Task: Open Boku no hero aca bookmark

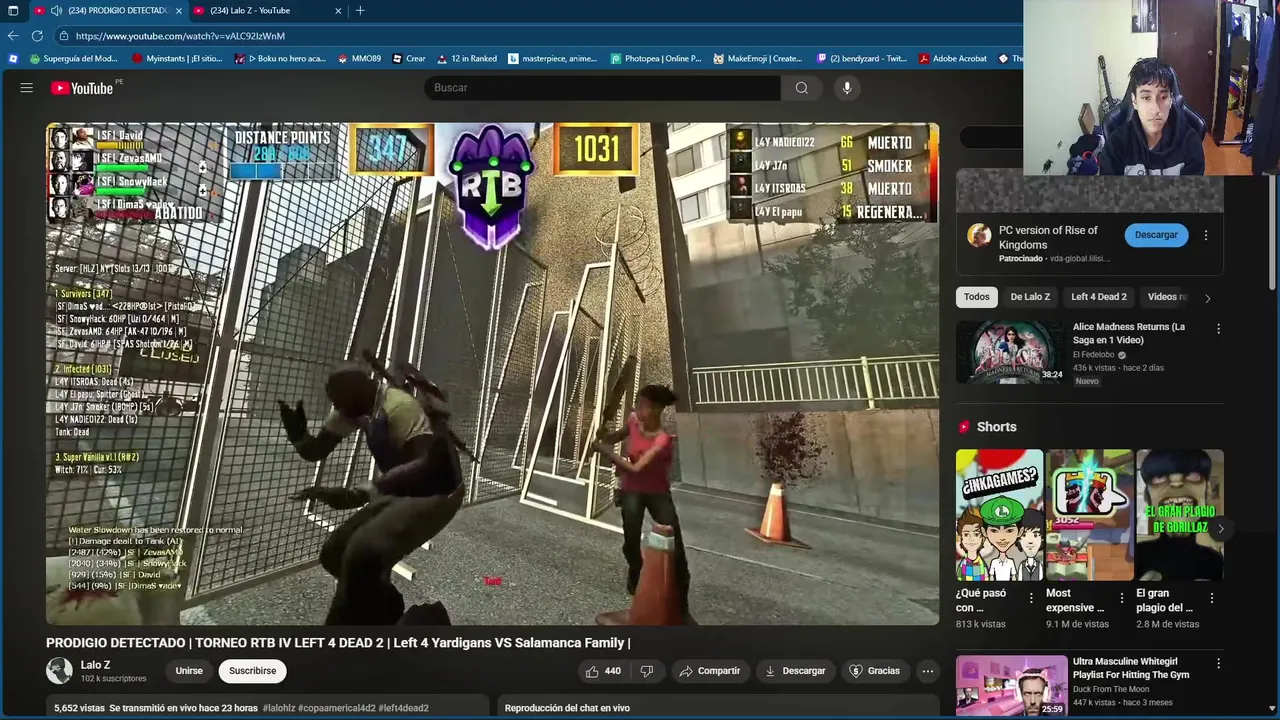Action: [280, 59]
